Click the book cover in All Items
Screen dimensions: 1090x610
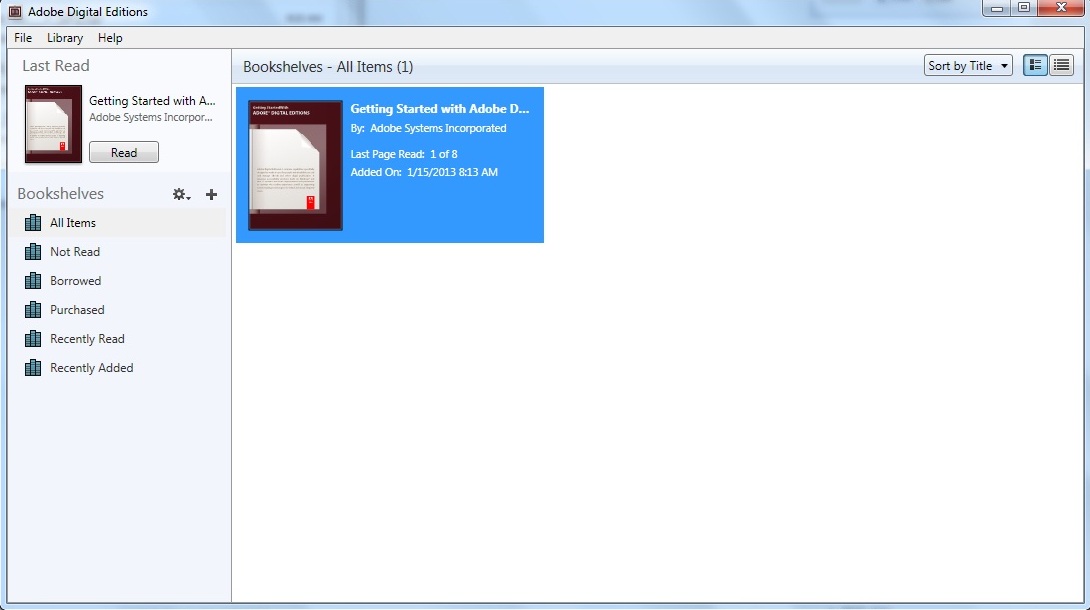pos(295,165)
